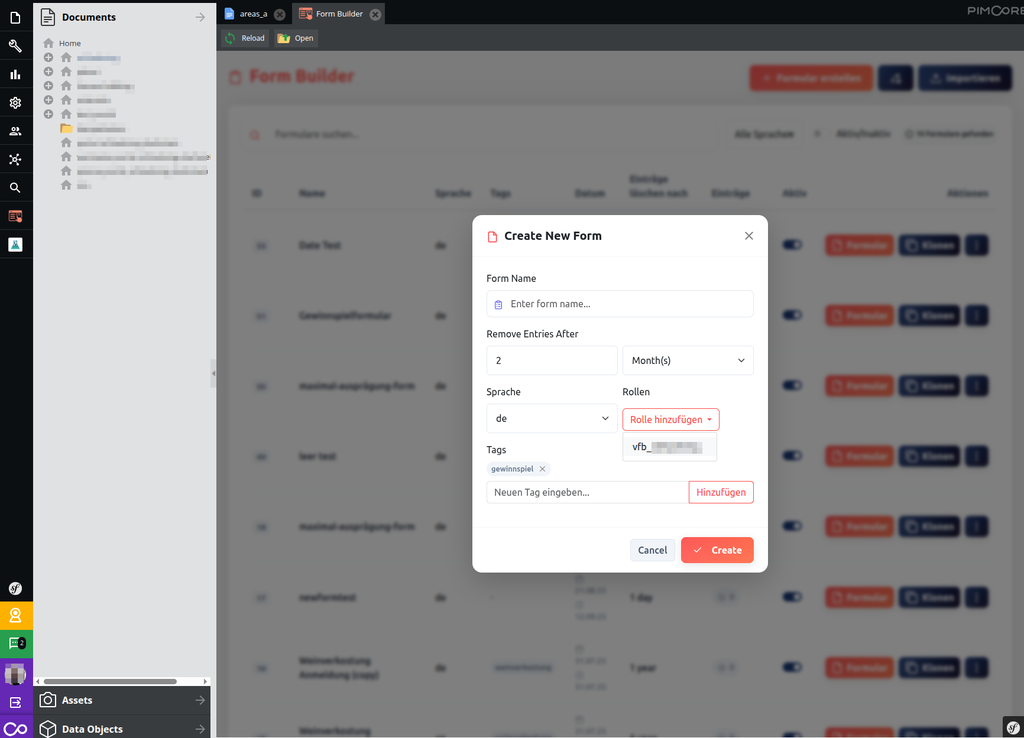The width and height of the screenshot is (1024, 738).
Task: Open the teal flask icon in sidebar
Action: click(x=16, y=244)
